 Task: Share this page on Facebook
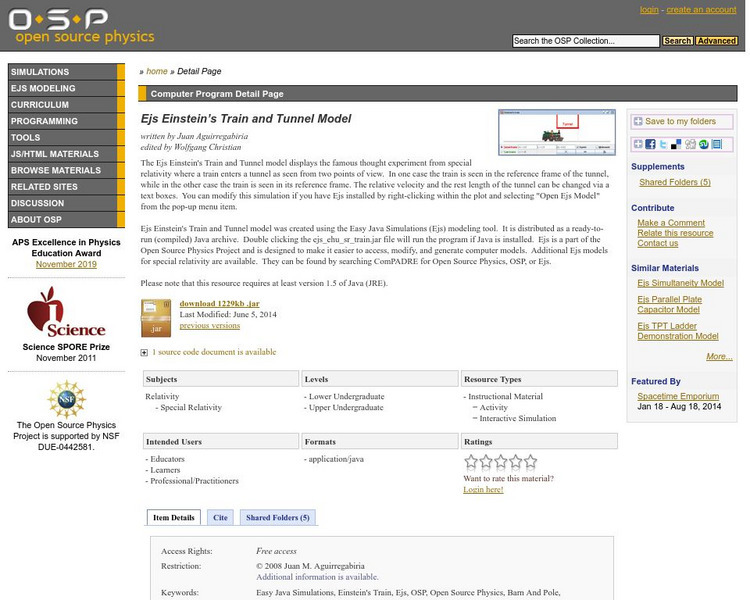pyautogui.click(x=650, y=144)
